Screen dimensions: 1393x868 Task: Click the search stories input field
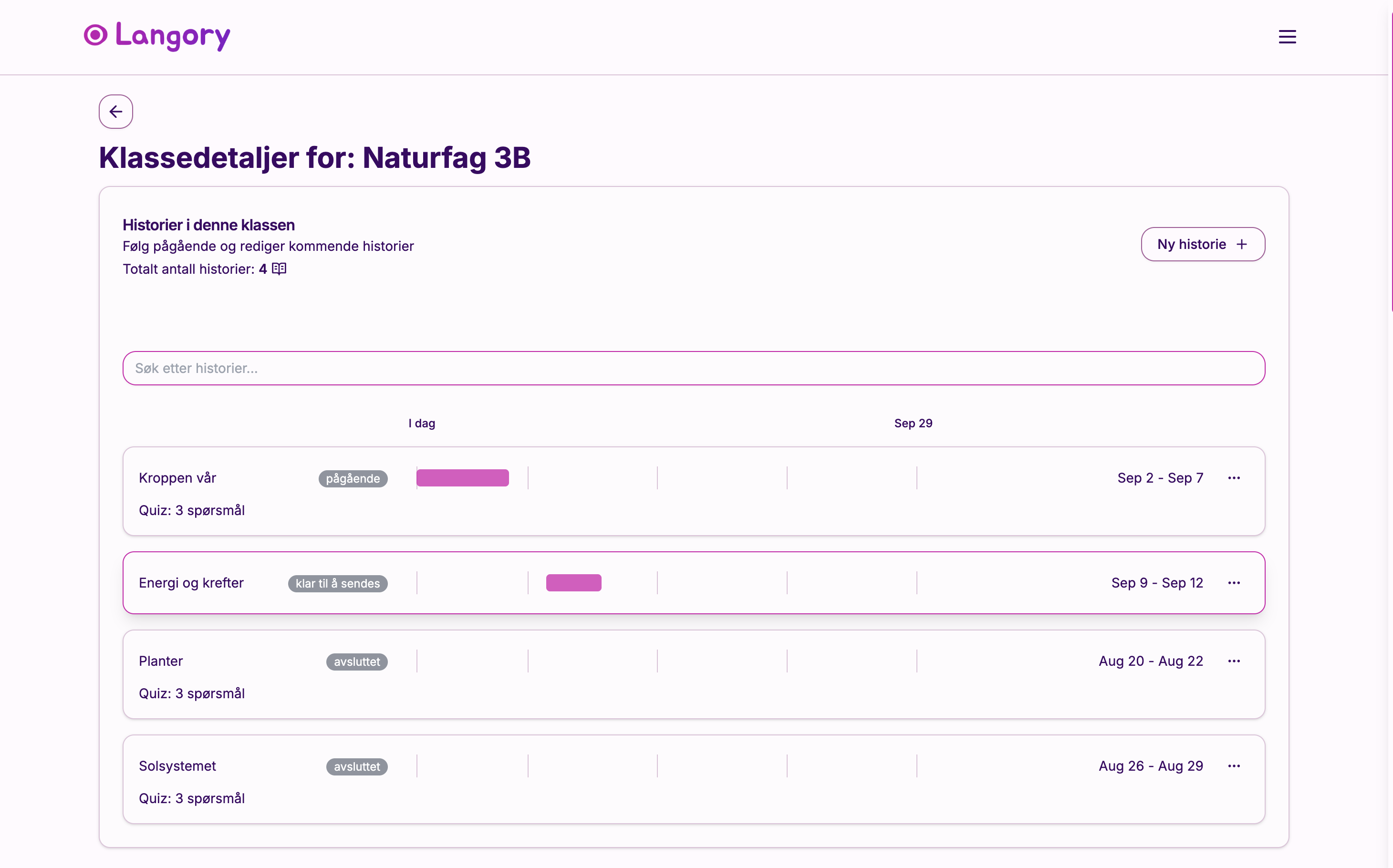[x=694, y=368]
